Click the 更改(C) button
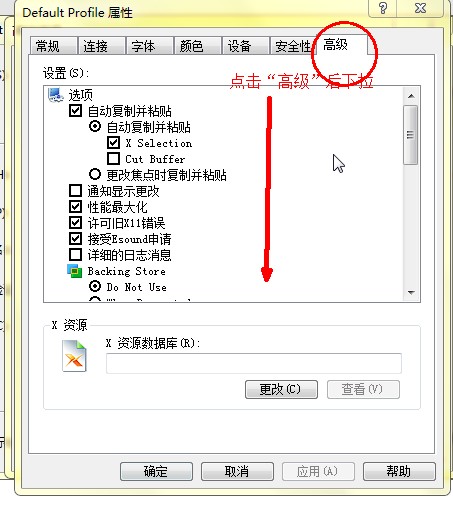This screenshot has height=505, width=453. 281,389
